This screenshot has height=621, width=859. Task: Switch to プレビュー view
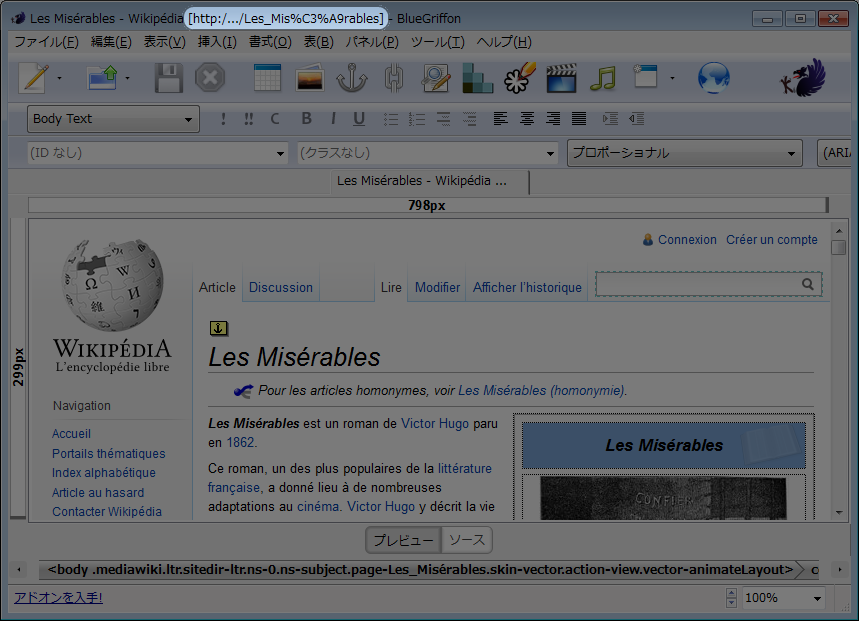pyautogui.click(x=404, y=540)
